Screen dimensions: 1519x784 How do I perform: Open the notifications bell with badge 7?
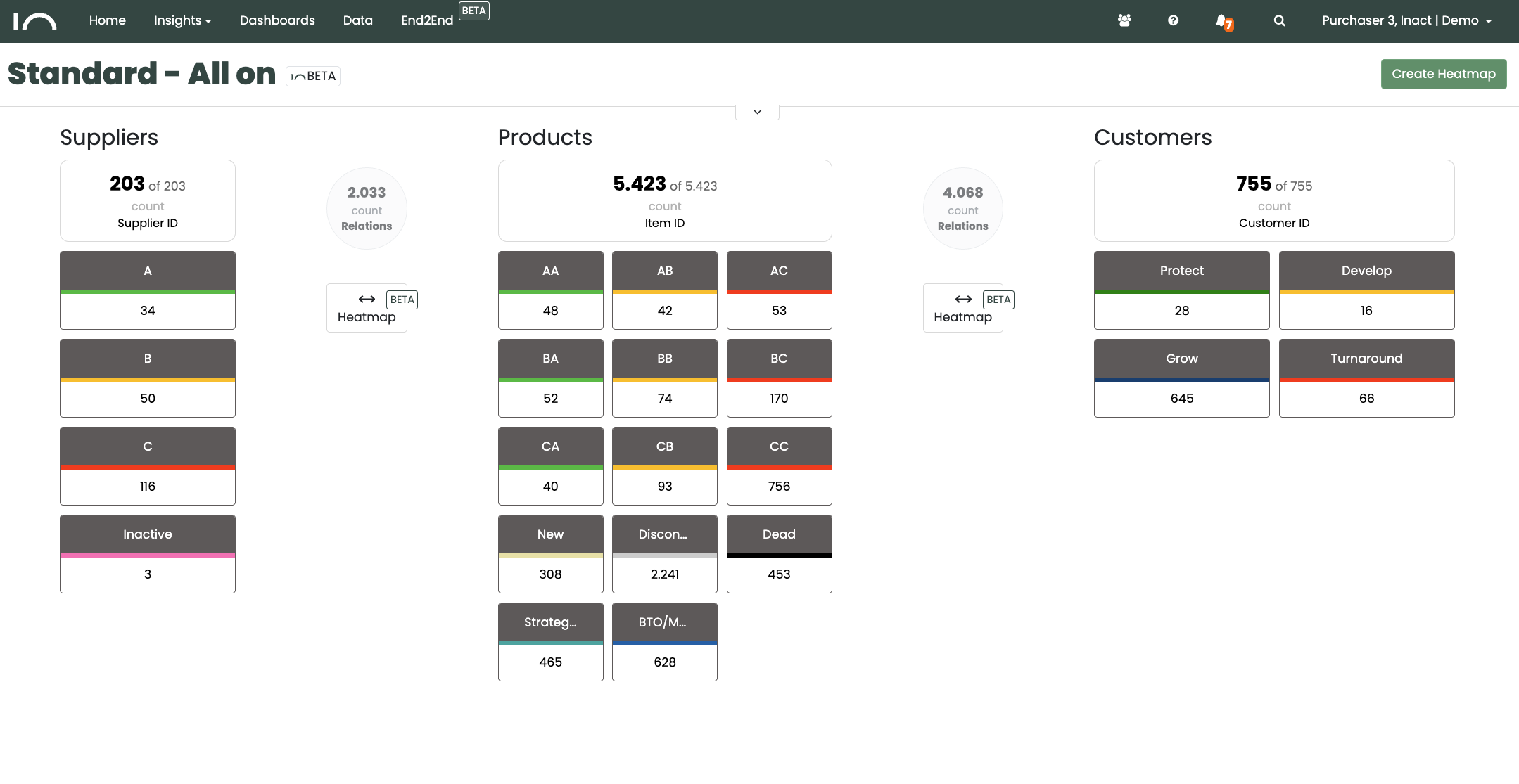point(1223,21)
